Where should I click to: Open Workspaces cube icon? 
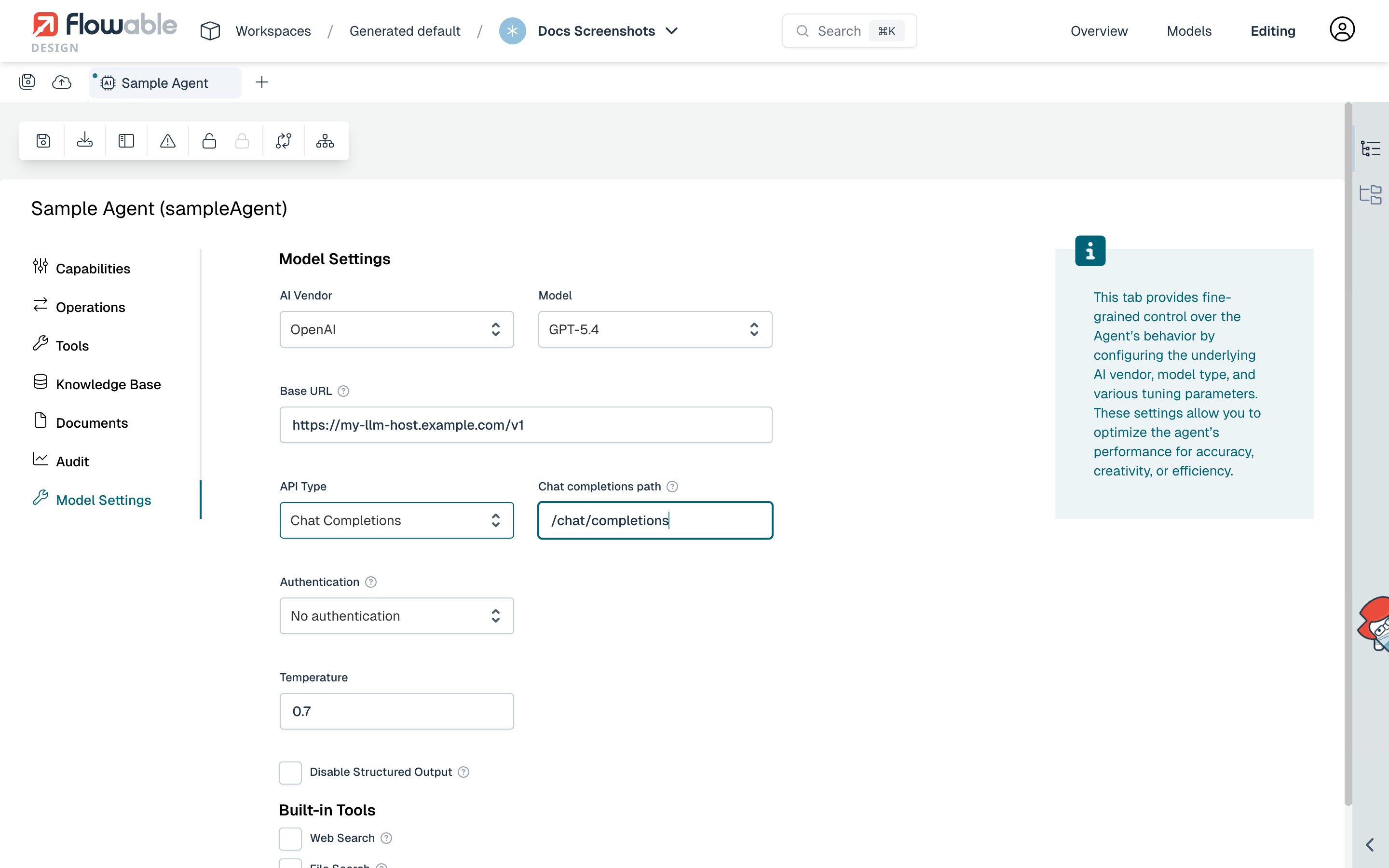210,31
